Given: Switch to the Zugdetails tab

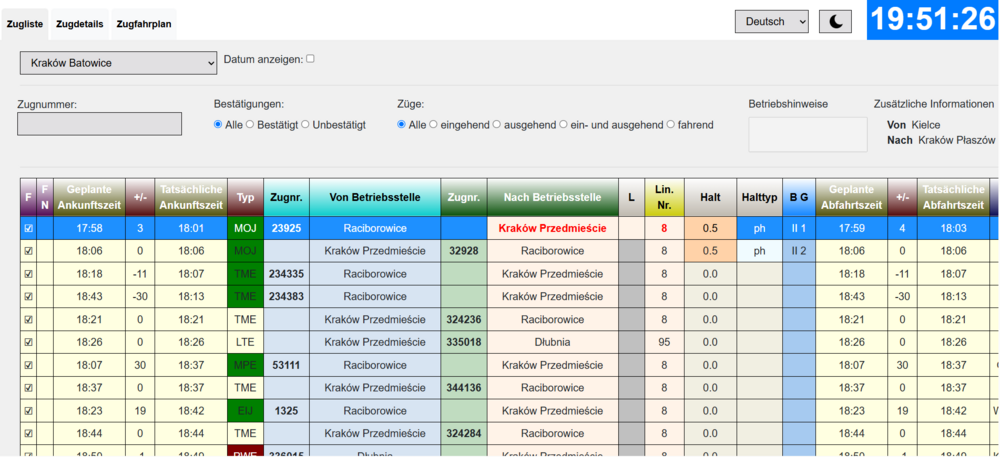Looking at the screenshot, I should click(x=80, y=23).
